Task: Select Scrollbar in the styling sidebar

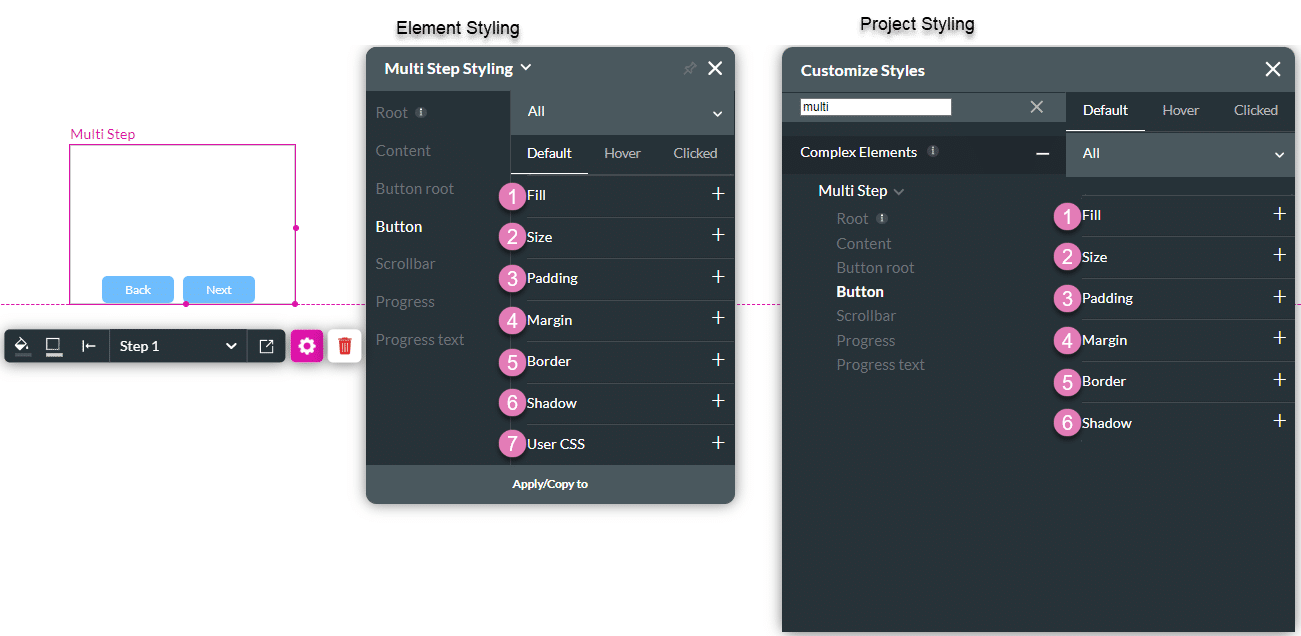Action: 404,263
